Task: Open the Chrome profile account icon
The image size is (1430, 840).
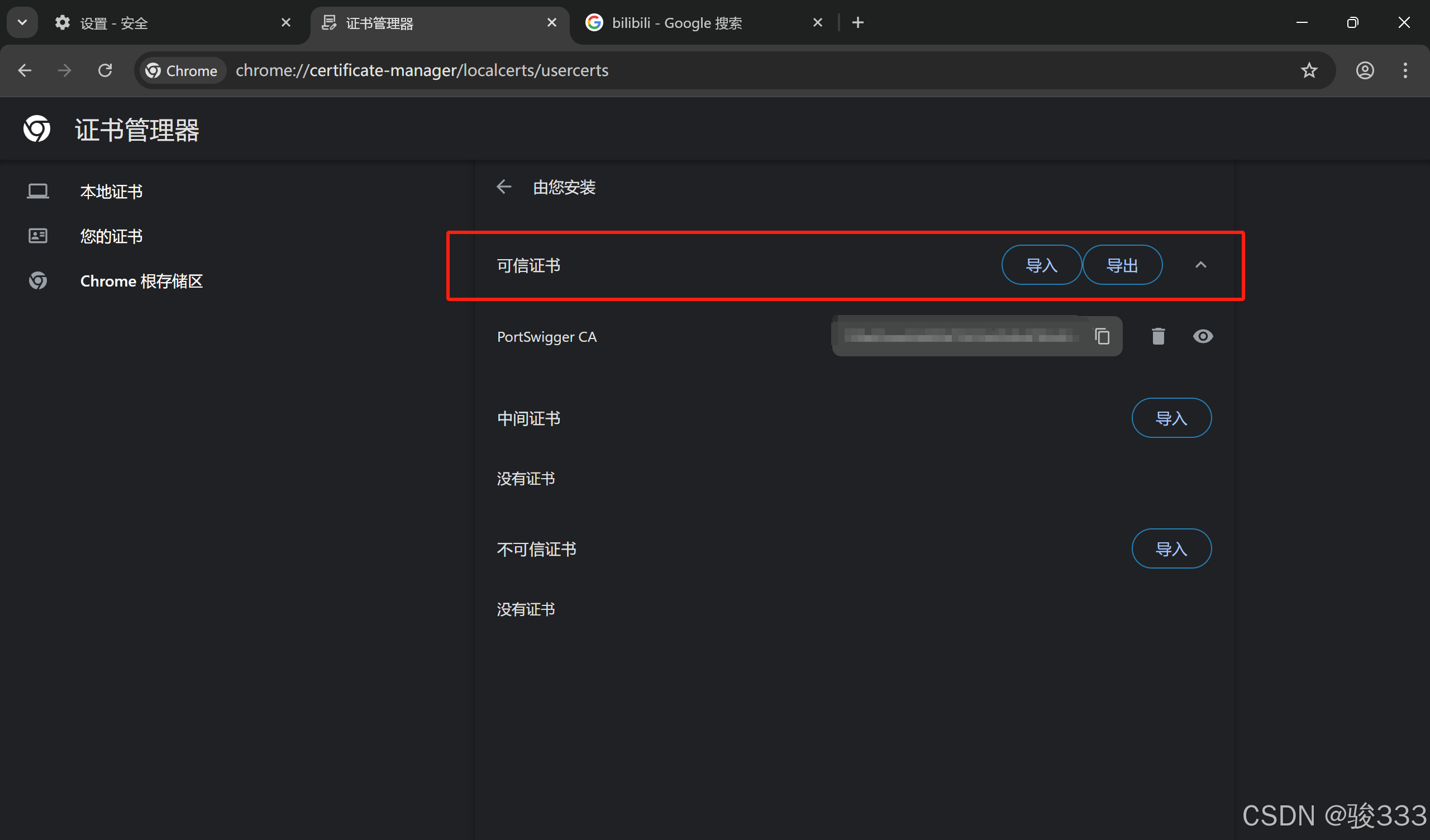Action: (x=1365, y=70)
